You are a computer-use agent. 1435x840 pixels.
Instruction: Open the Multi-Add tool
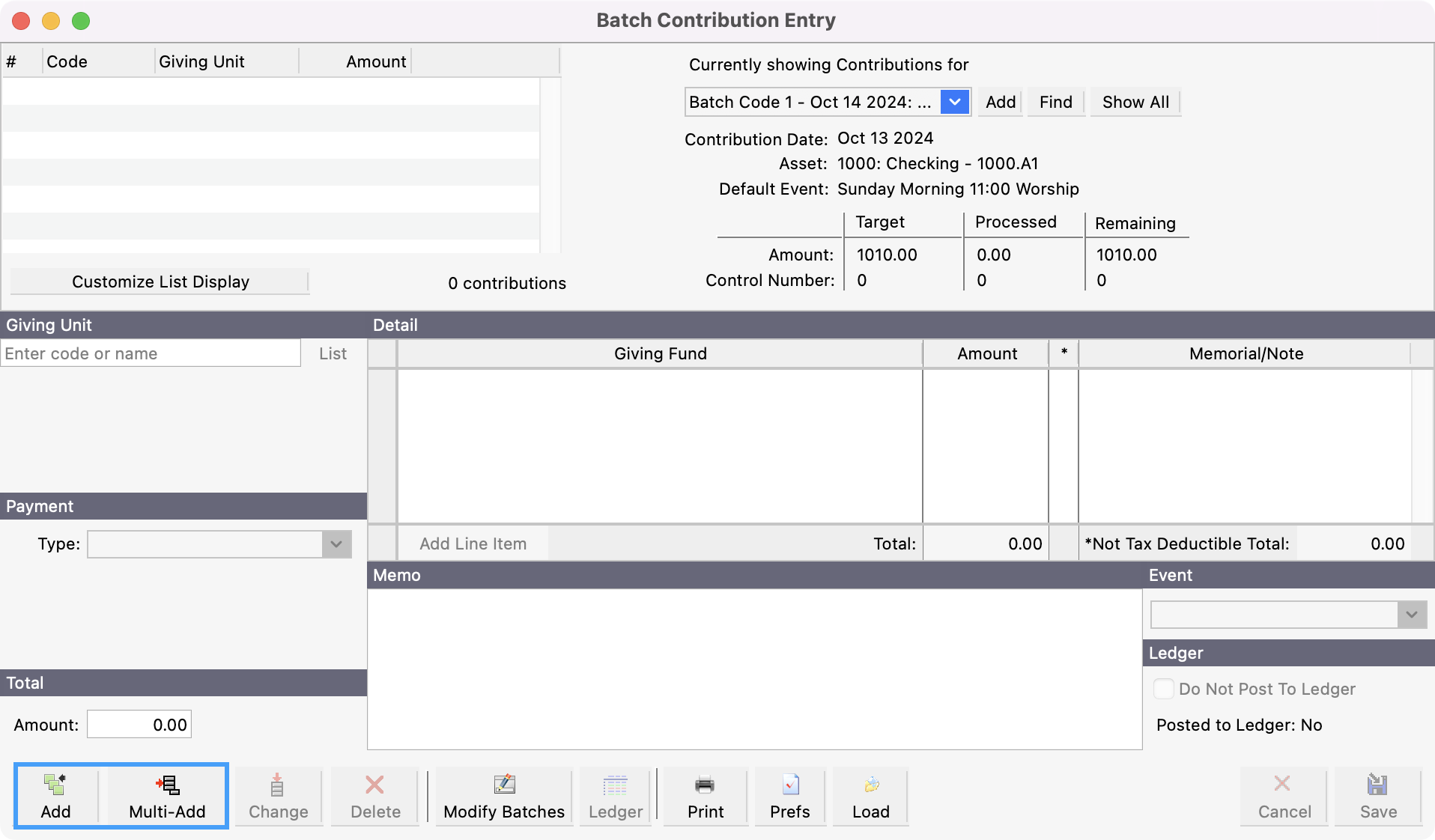tap(166, 796)
